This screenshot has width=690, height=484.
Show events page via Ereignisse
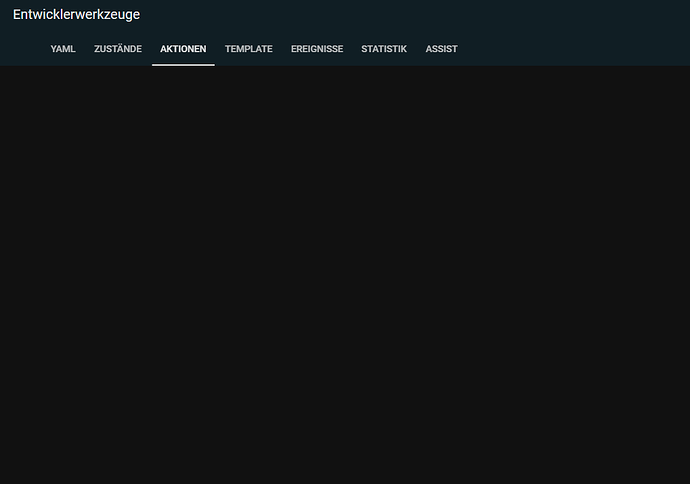point(317,49)
